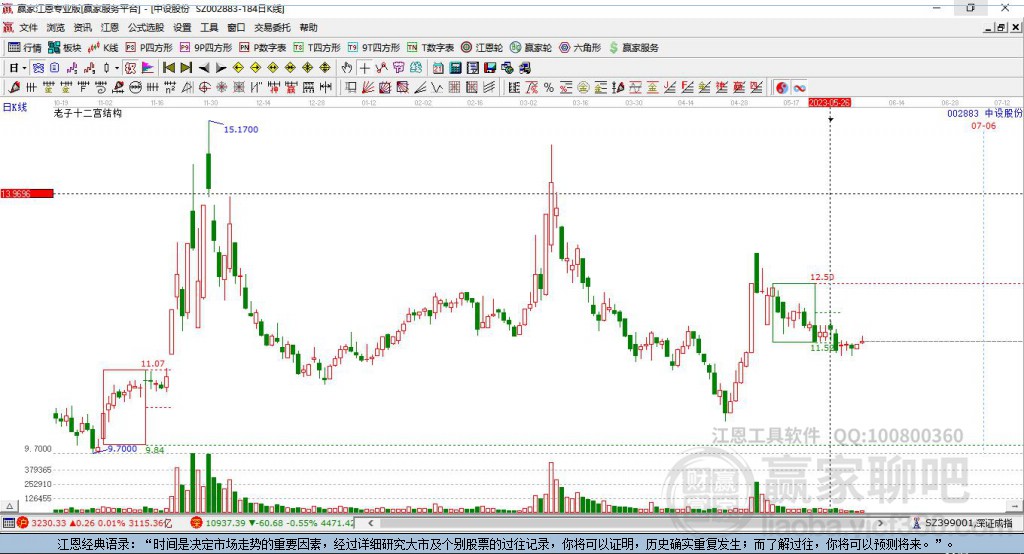Select the hand pan tool
1024x554 pixels.
pyautogui.click(x=347, y=68)
